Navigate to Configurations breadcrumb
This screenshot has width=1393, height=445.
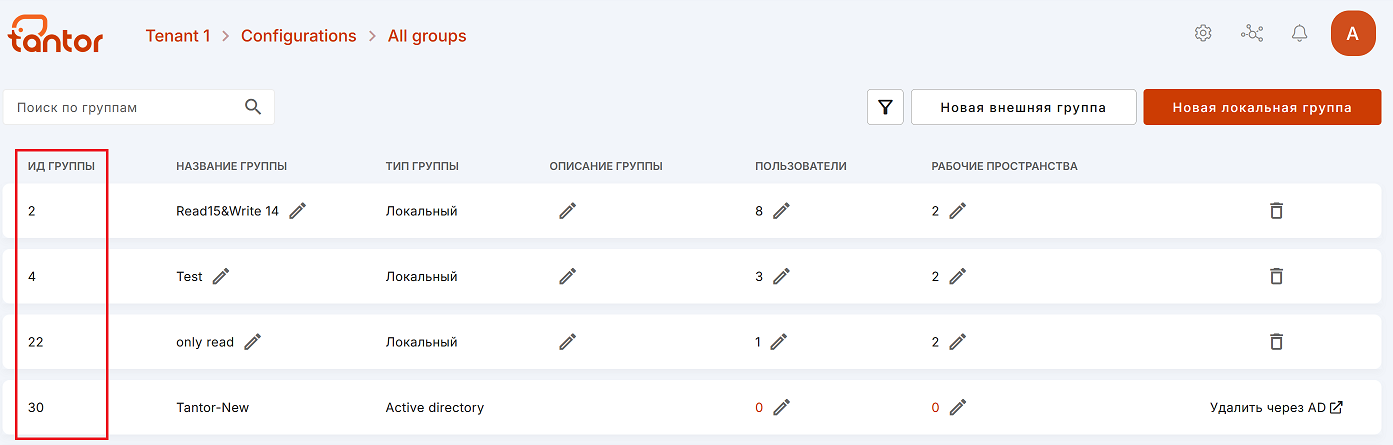298,36
